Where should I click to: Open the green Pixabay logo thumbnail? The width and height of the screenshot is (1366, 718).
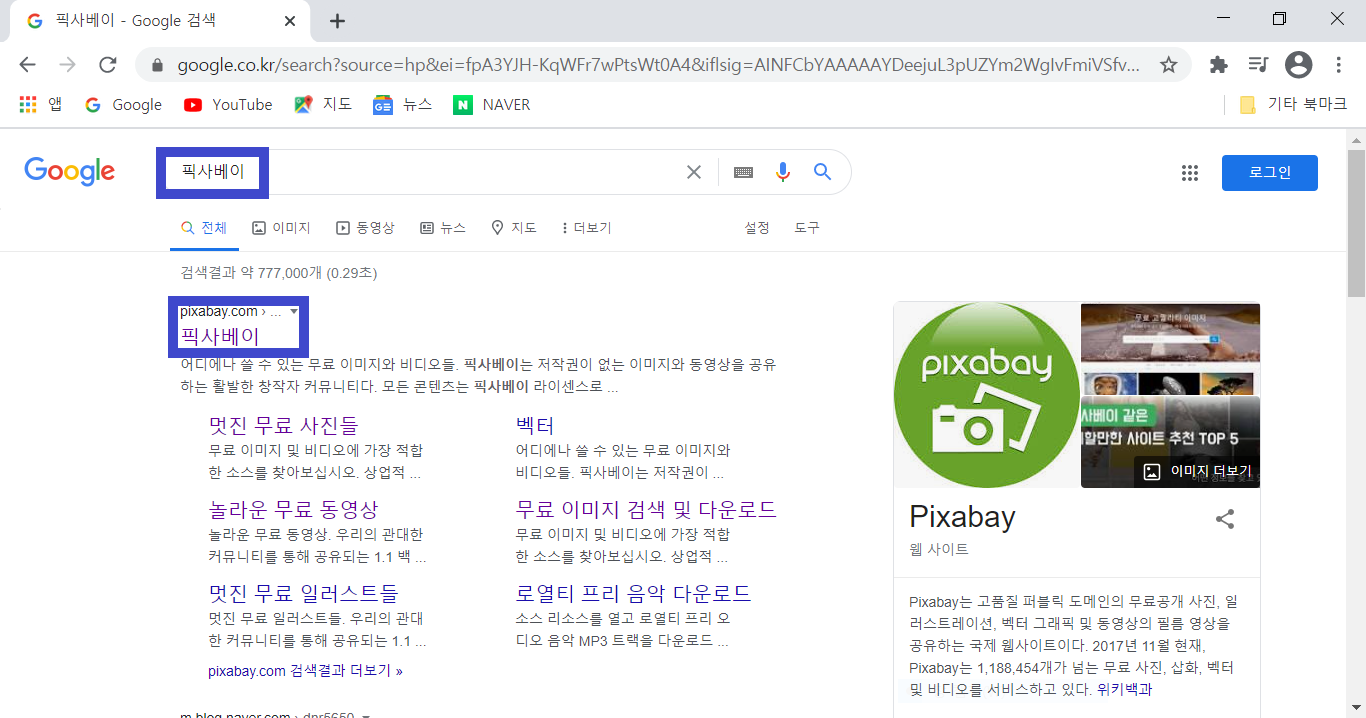[986, 395]
